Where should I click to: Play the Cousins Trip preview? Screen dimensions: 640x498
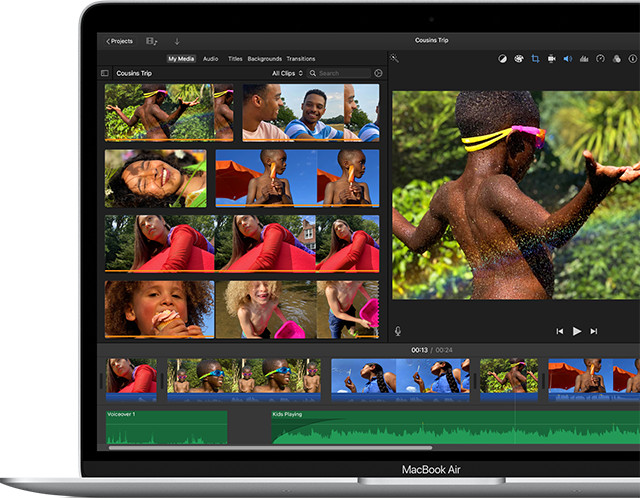coord(577,331)
